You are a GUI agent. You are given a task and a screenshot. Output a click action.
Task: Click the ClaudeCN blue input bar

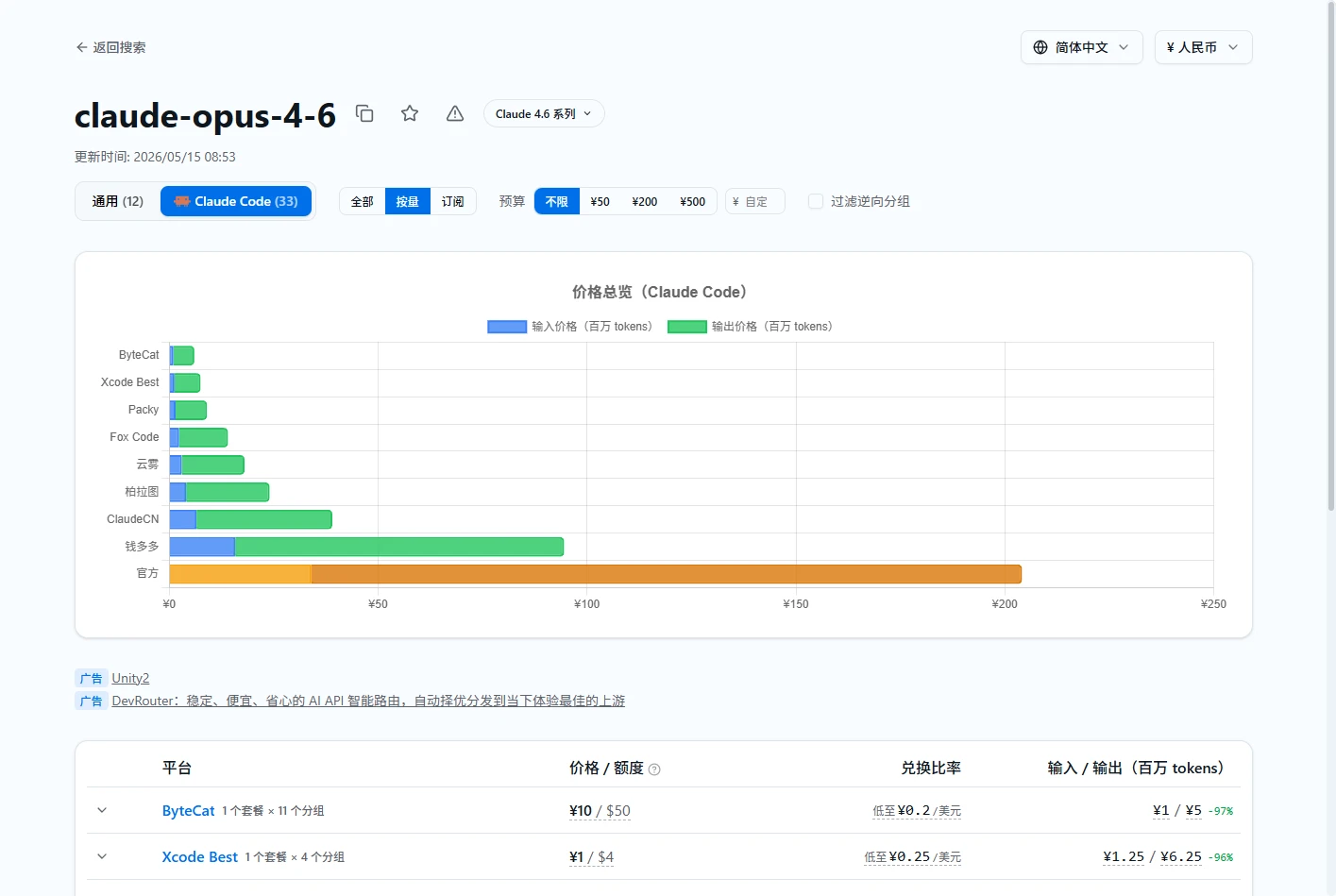(x=183, y=519)
